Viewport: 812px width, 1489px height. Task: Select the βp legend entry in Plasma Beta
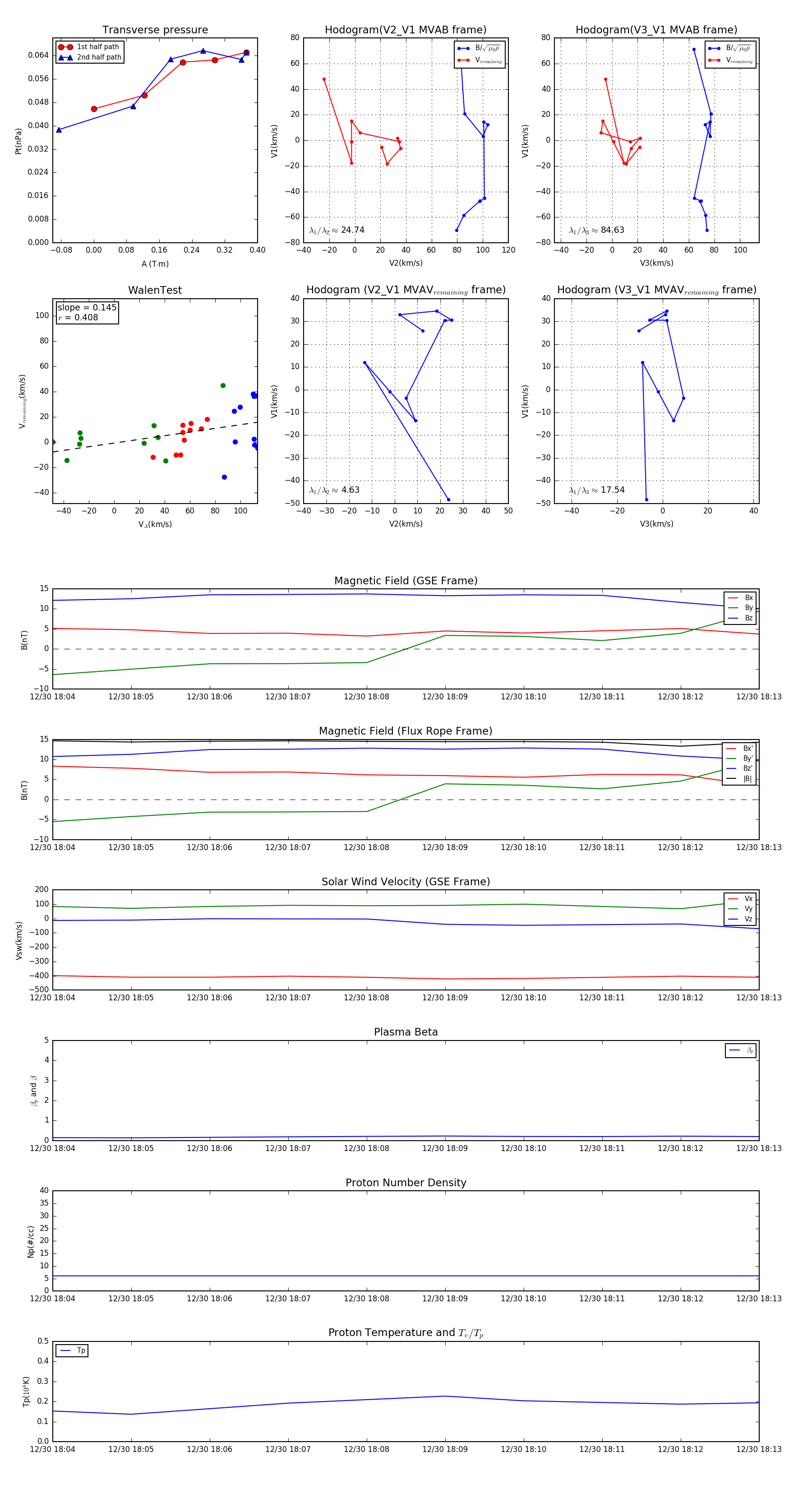(x=742, y=1050)
